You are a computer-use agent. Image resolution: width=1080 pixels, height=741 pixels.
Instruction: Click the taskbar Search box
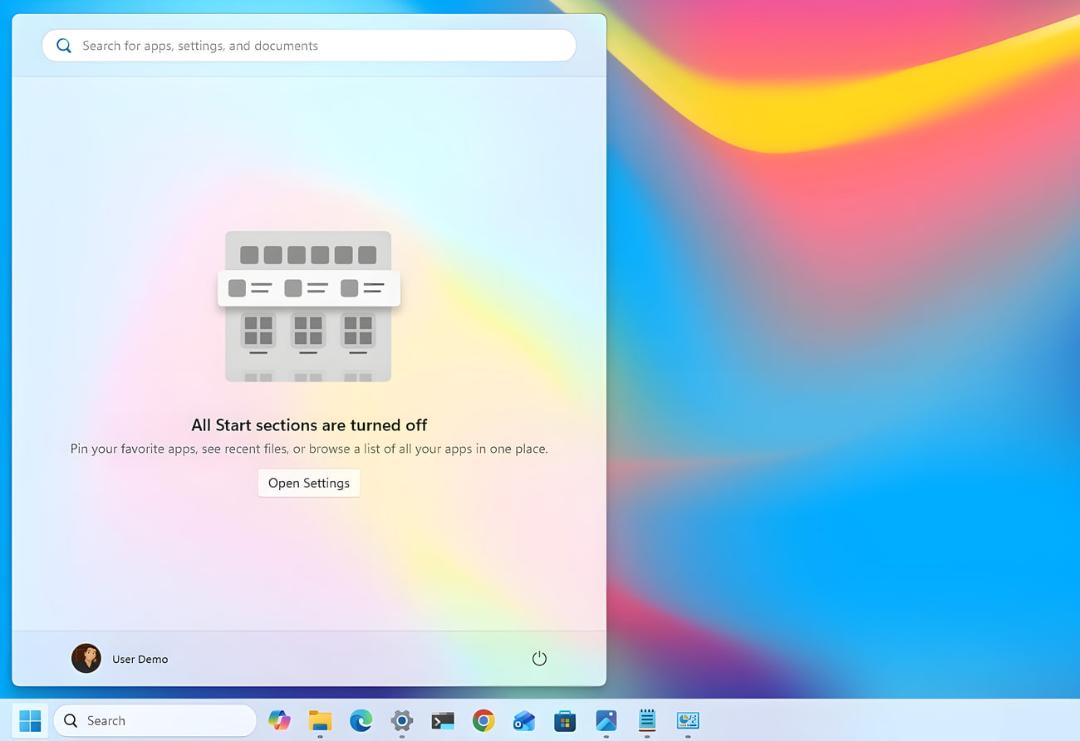point(155,720)
